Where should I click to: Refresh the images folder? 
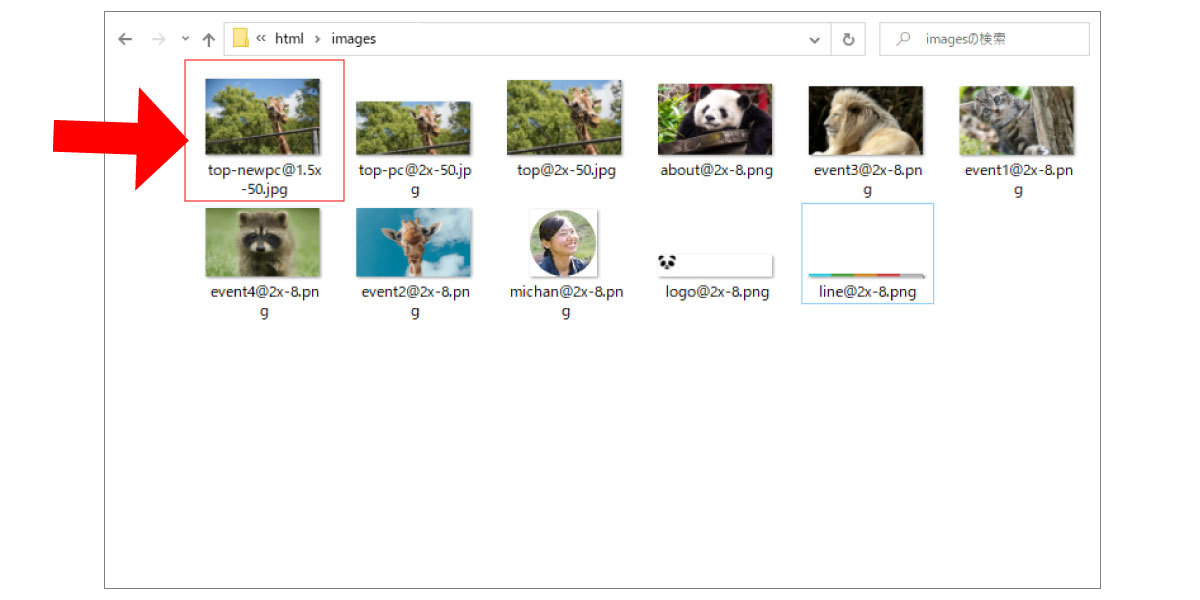(x=848, y=39)
